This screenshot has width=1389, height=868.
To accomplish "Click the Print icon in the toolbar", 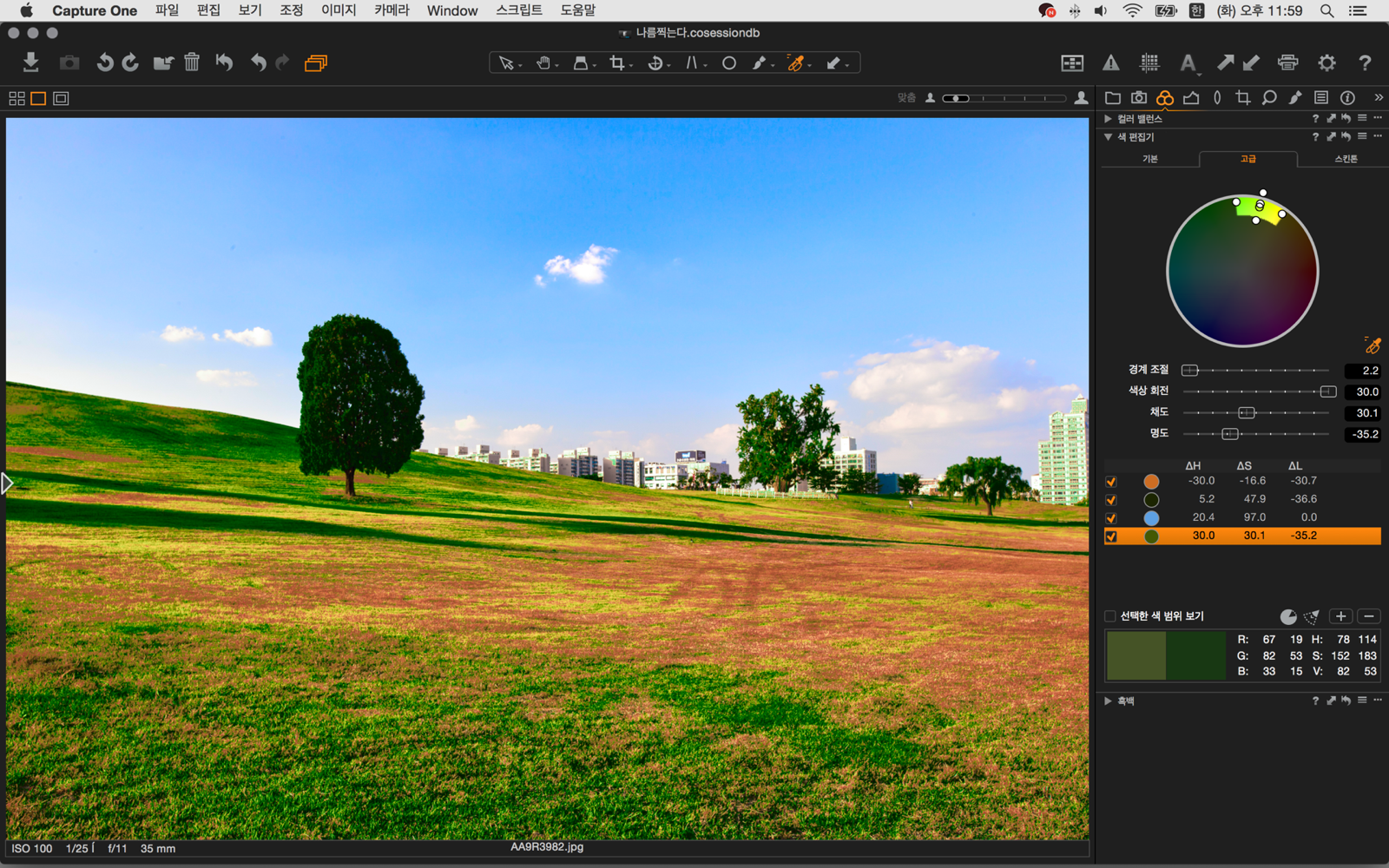I will click(1287, 62).
